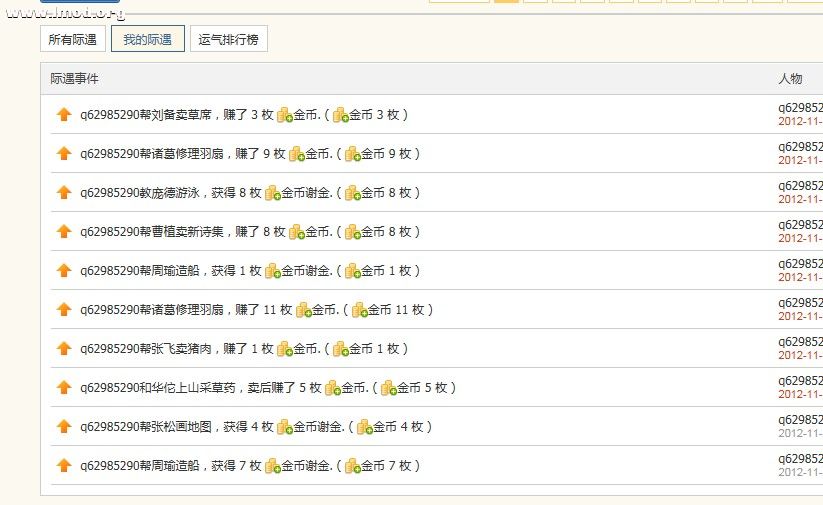Click the text 金币 4 枚 in the 张松 row
823x505 pixels.
coord(398,427)
